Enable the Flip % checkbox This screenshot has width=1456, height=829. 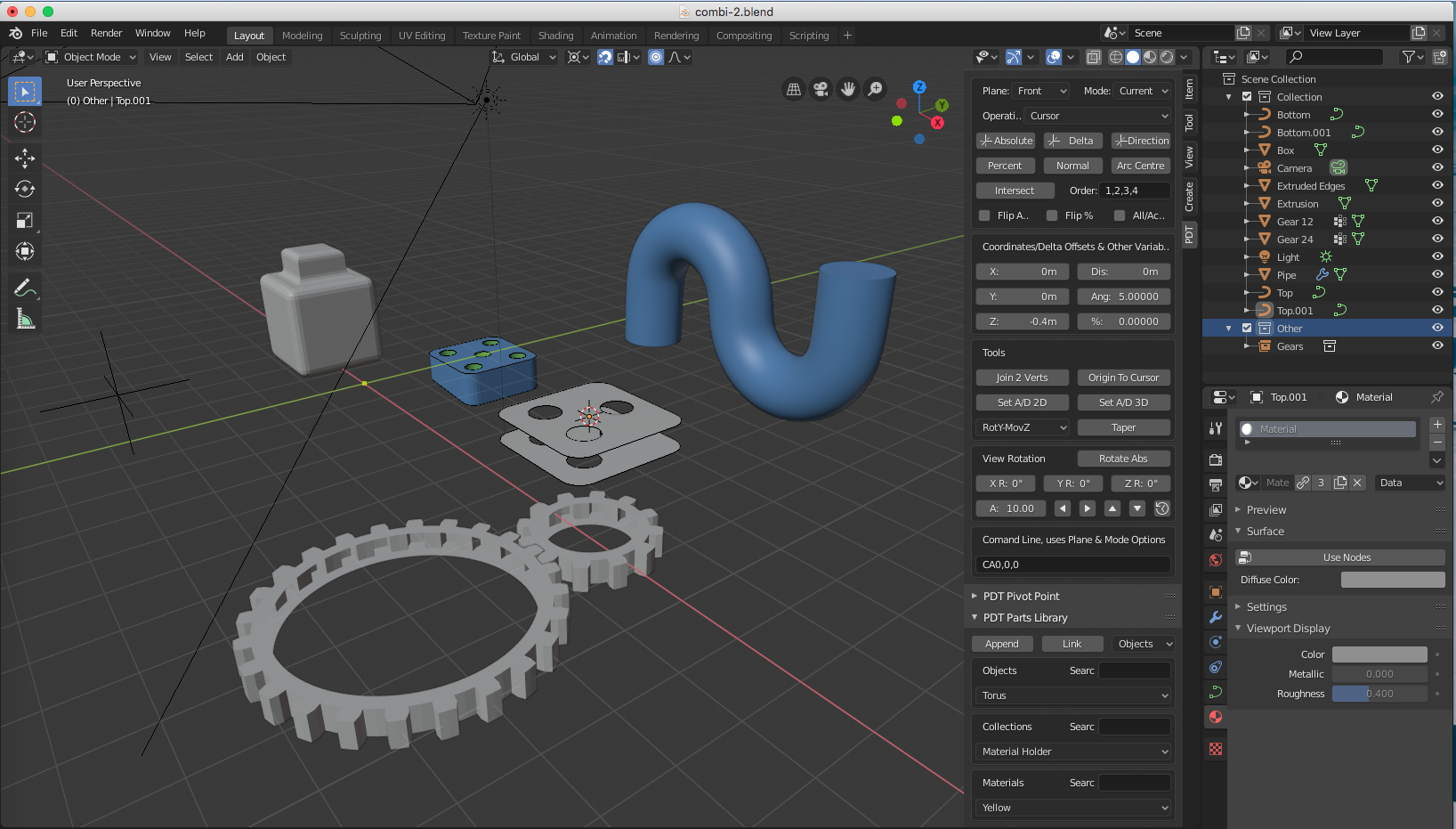(x=1052, y=215)
